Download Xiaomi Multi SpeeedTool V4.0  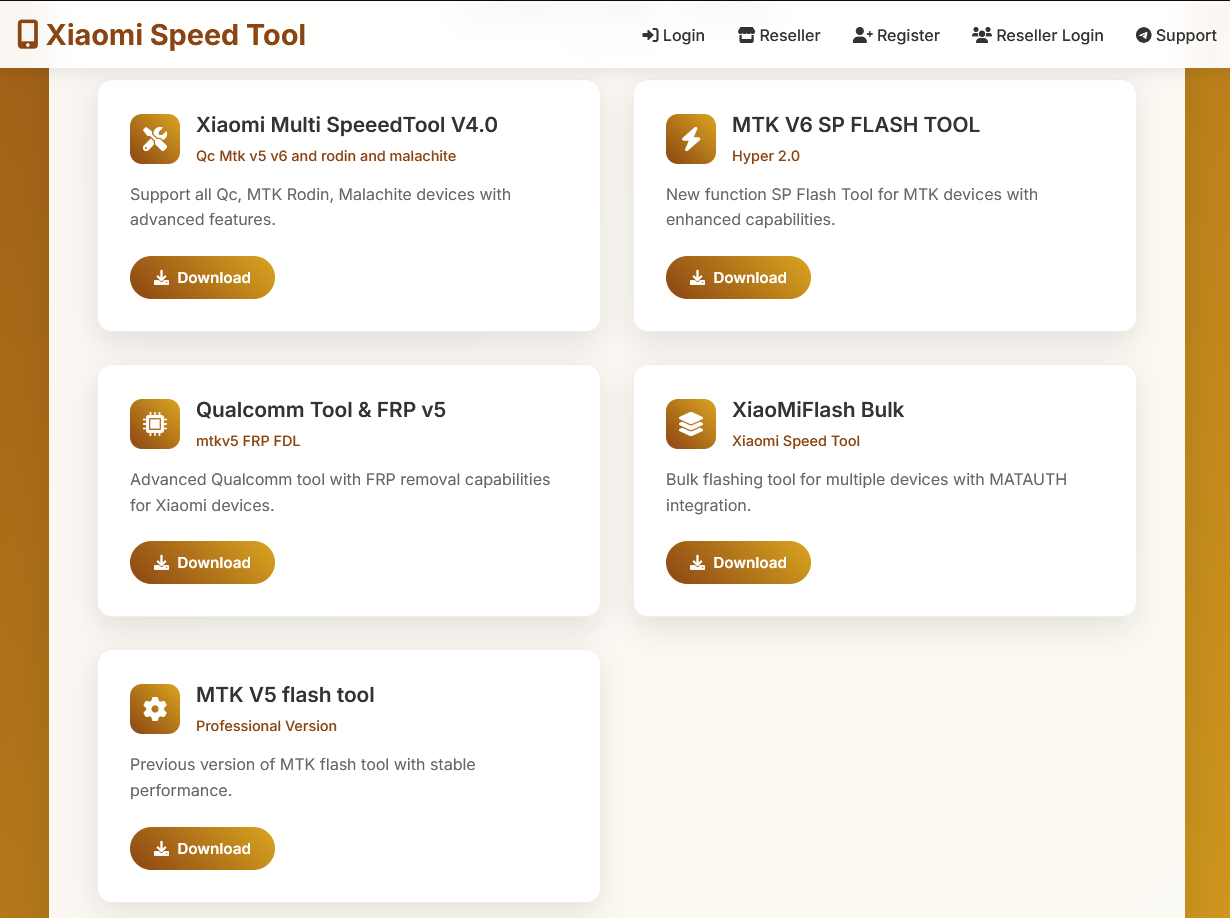pos(202,278)
